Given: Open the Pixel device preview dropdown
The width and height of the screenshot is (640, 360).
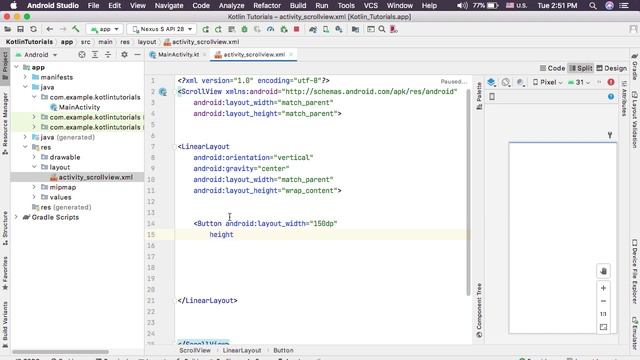Looking at the screenshot, I should pyautogui.click(x=547, y=82).
